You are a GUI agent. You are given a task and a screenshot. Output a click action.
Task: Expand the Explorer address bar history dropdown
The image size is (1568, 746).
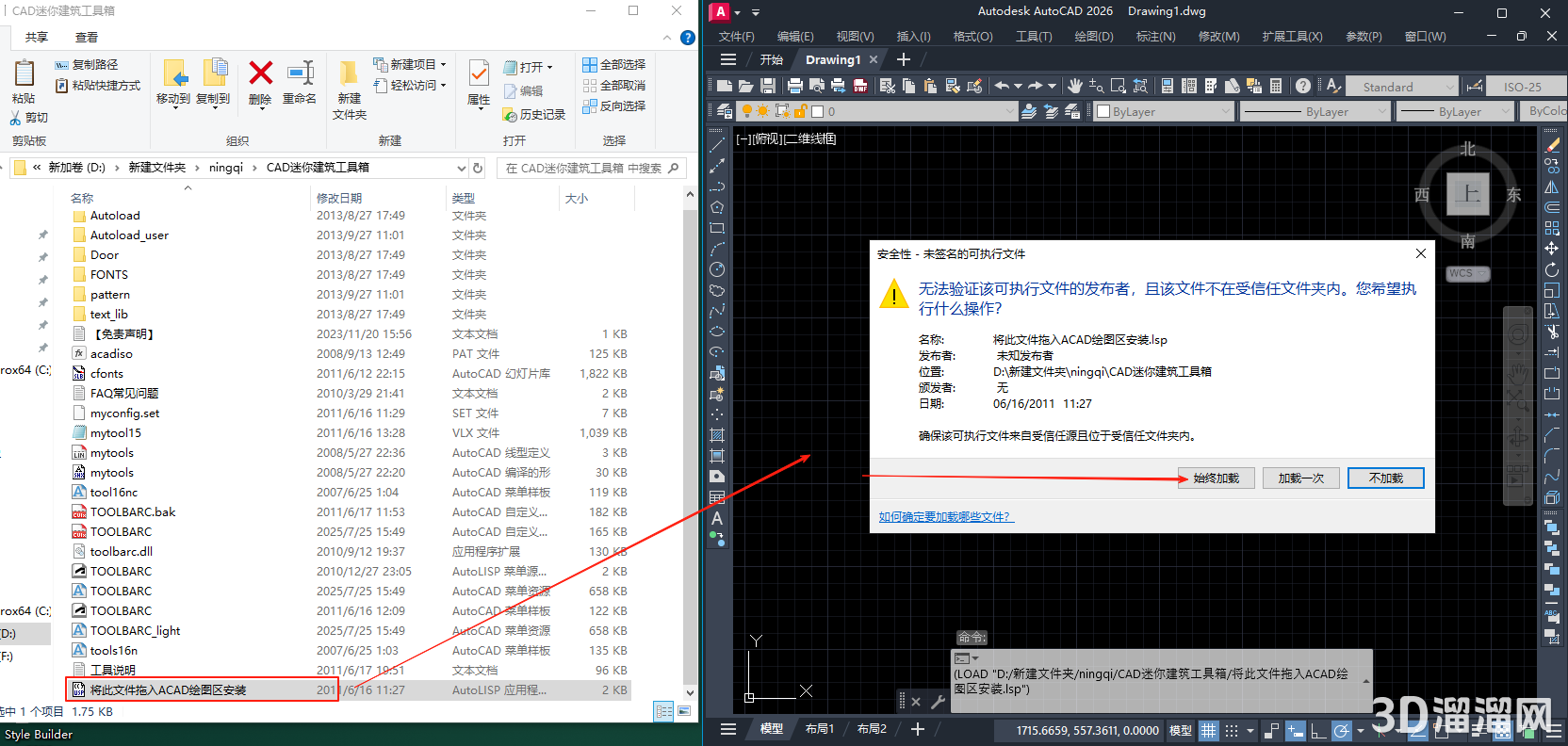pos(462,168)
